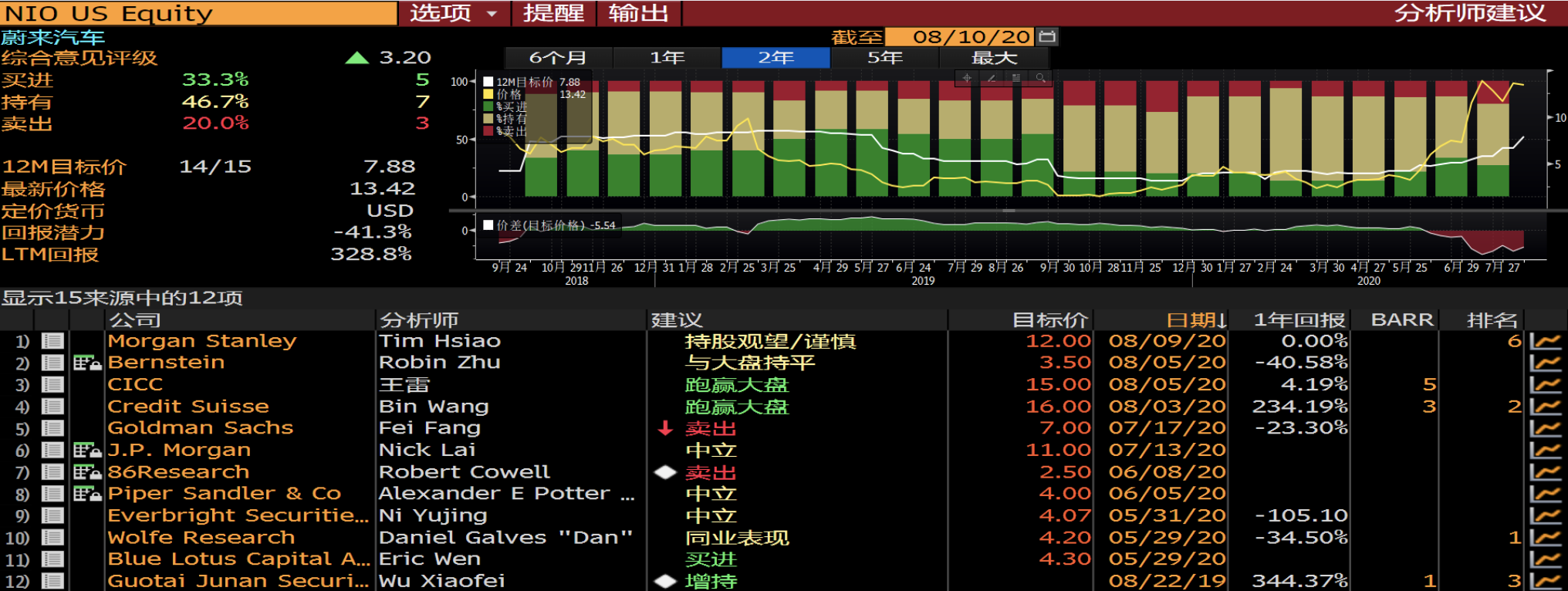The height and width of the screenshot is (591, 1568).
Task: Toggle the yellow 价格 legend swatch
Action: [x=488, y=94]
